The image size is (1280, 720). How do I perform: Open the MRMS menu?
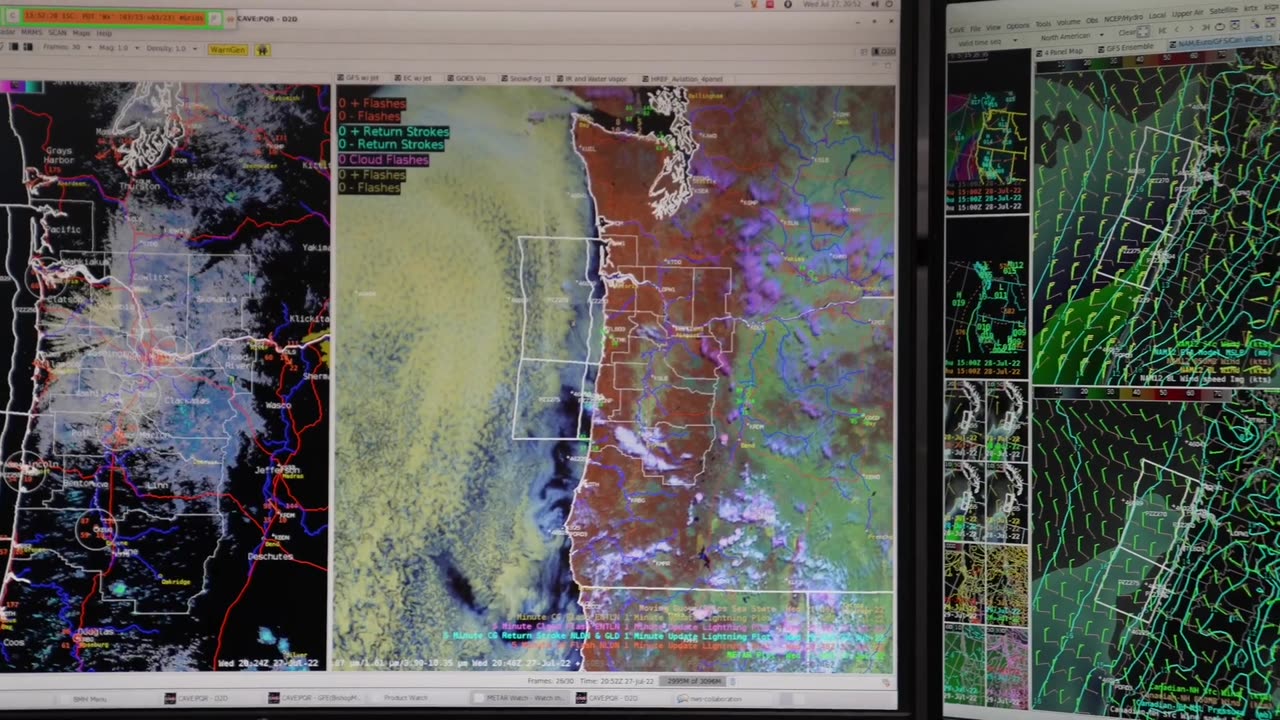[x=31, y=33]
